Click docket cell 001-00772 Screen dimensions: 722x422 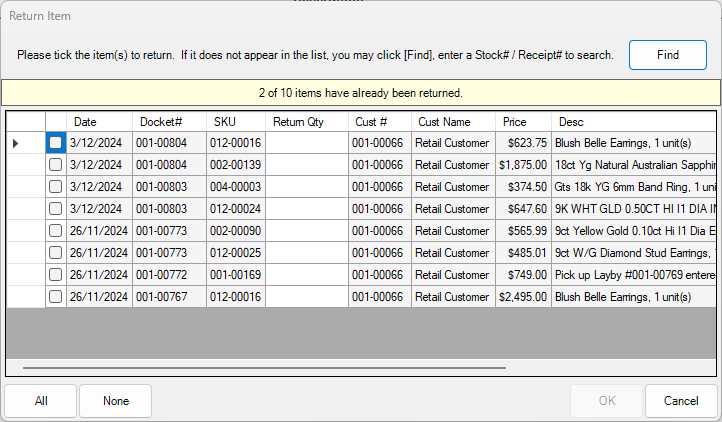tap(169, 275)
